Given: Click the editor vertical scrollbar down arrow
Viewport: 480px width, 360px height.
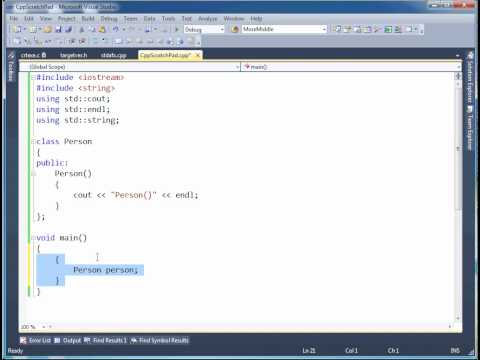Looking at the screenshot, I should click(x=458, y=319).
